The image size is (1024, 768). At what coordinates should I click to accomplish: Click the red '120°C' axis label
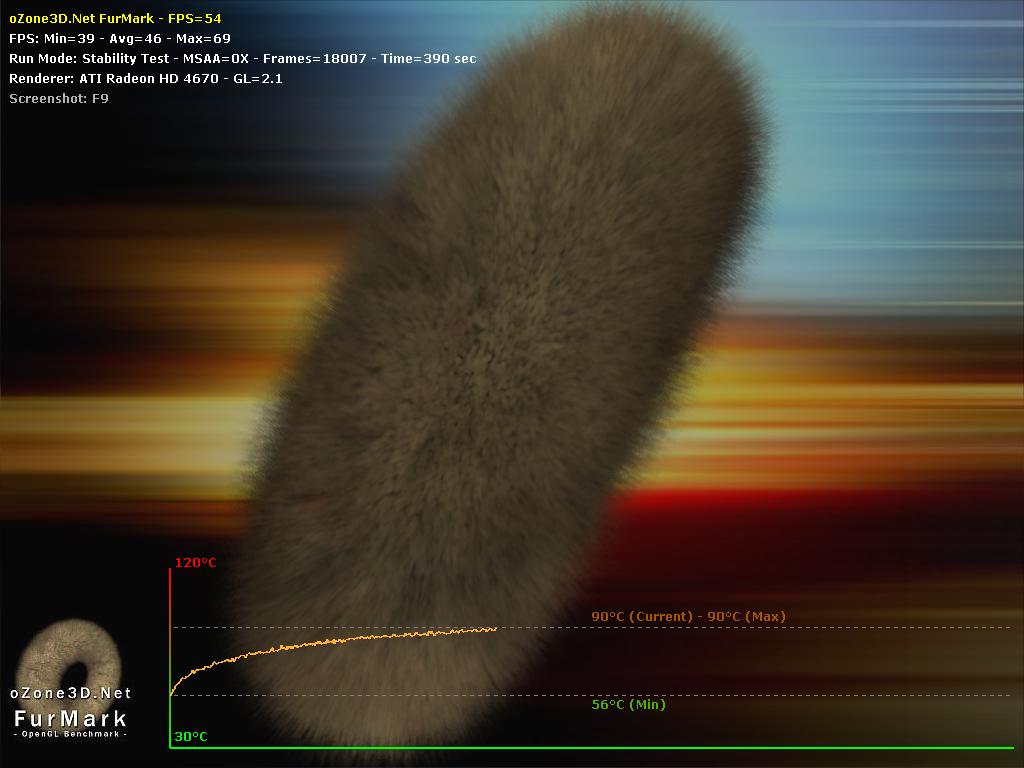[x=195, y=562]
